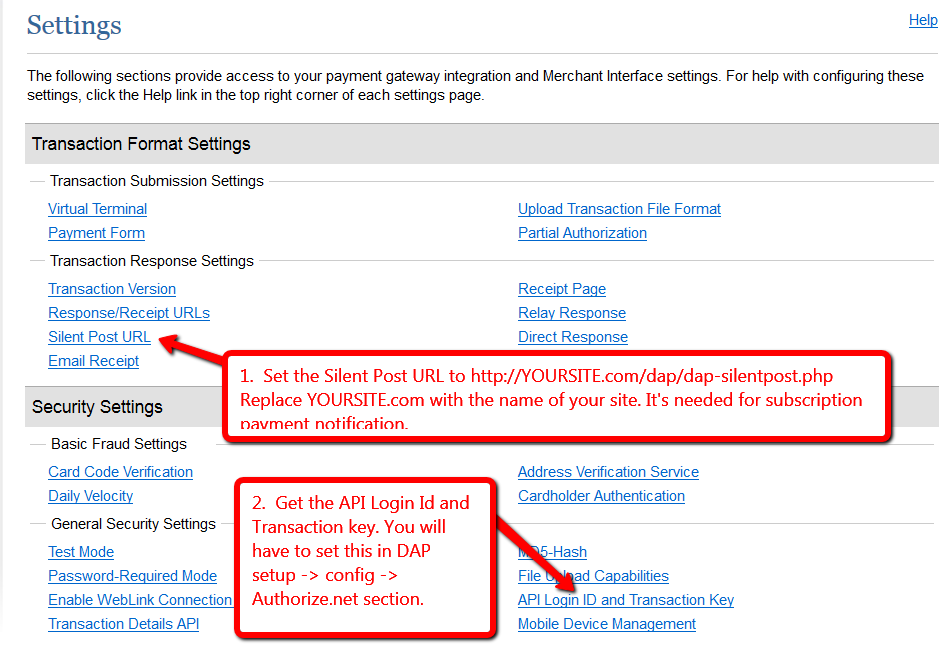This screenshot has width=942, height=648.
Task: Open the Help page
Action: [923, 20]
